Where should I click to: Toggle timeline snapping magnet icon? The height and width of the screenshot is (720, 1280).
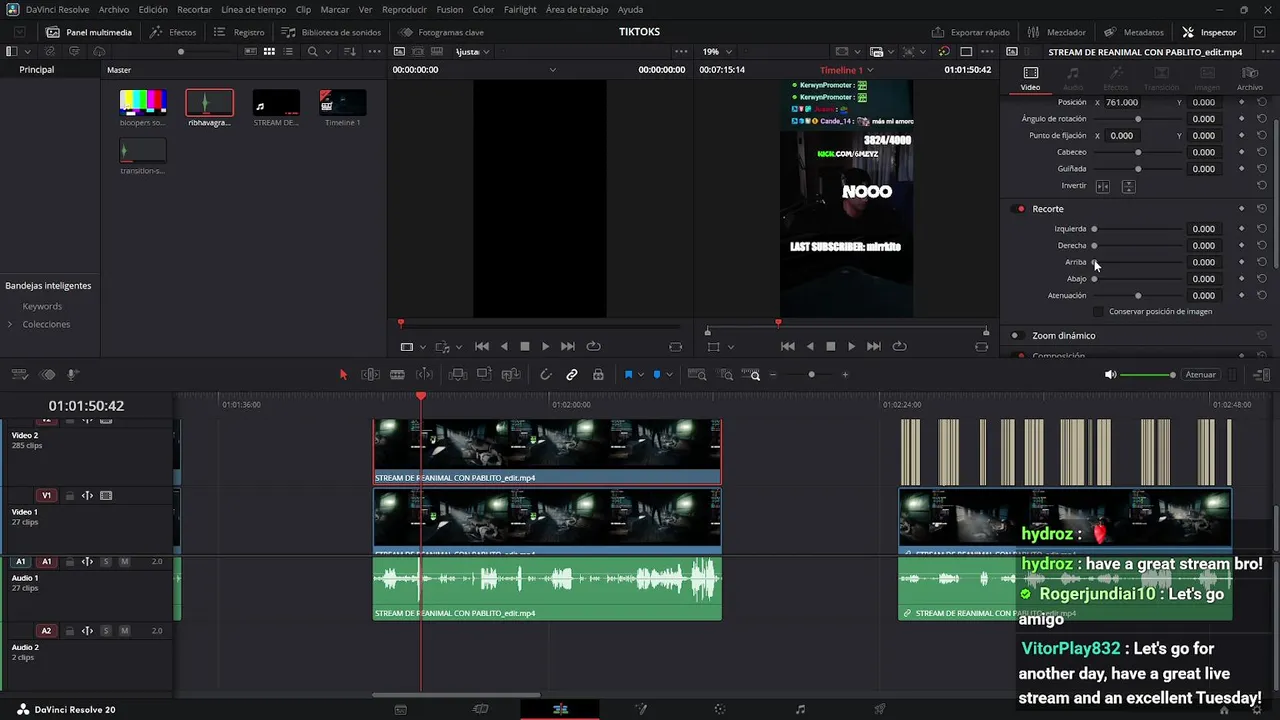(545, 375)
